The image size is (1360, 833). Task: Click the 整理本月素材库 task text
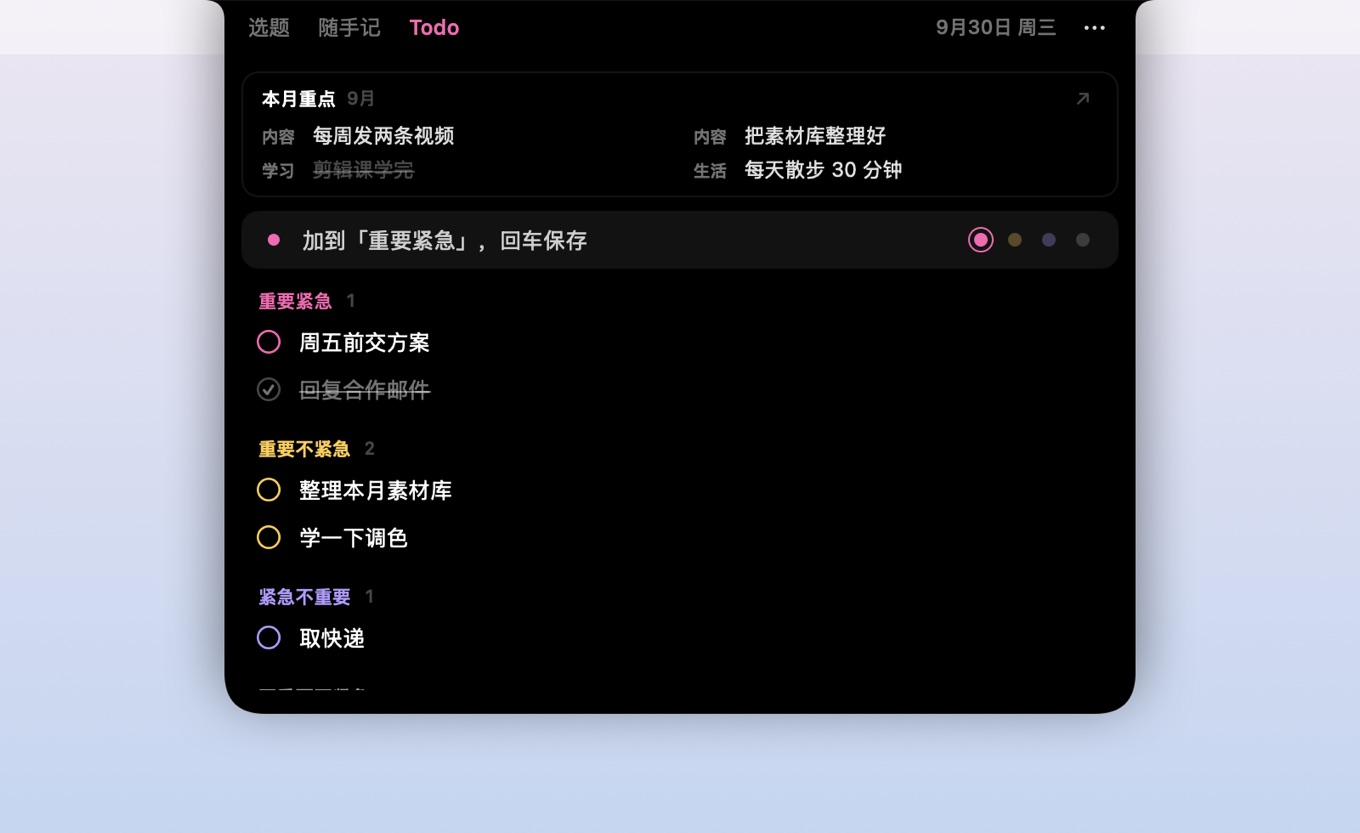pos(376,491)
